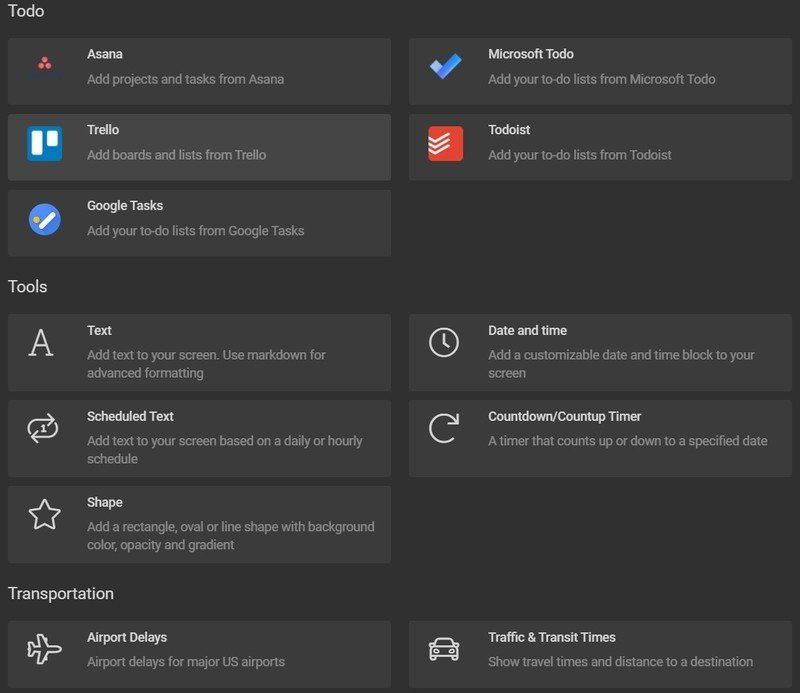This screenshot has height=693, width=800.
Task: Click 'Airport delays for major US airports' text
Action: coord(186,662)
